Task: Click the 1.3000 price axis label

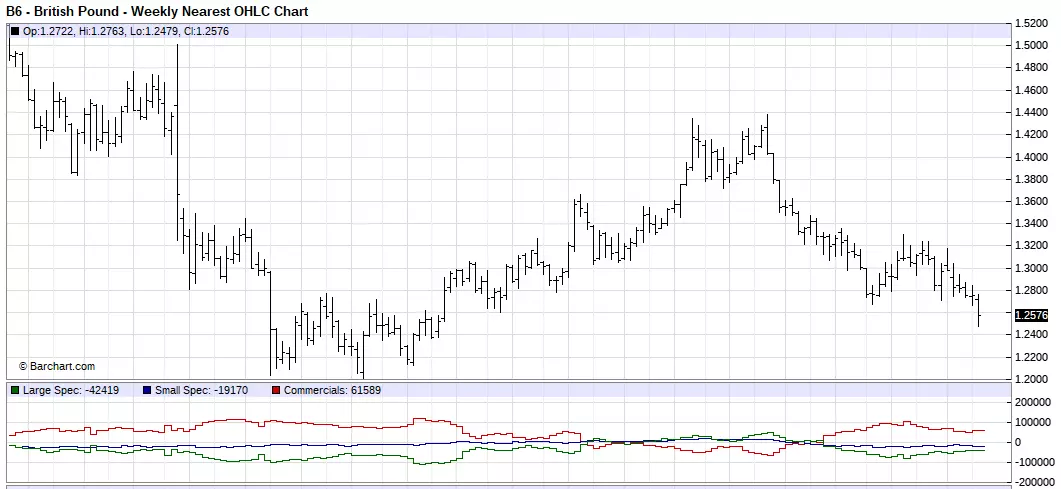Action: [x=1031, y=269]
